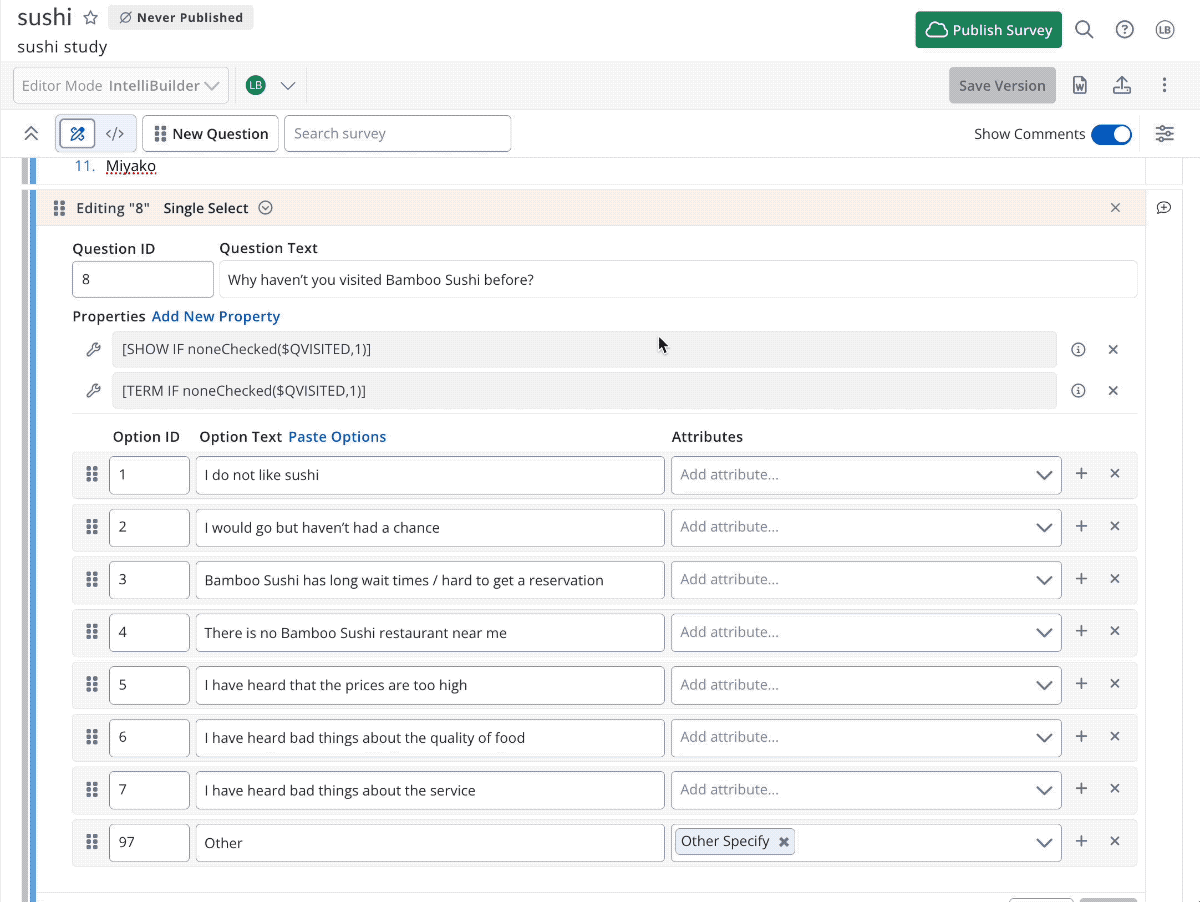Delete the SHOW IF property
This screenshot has height=902, width=1200.
[x=1113, y=350]
